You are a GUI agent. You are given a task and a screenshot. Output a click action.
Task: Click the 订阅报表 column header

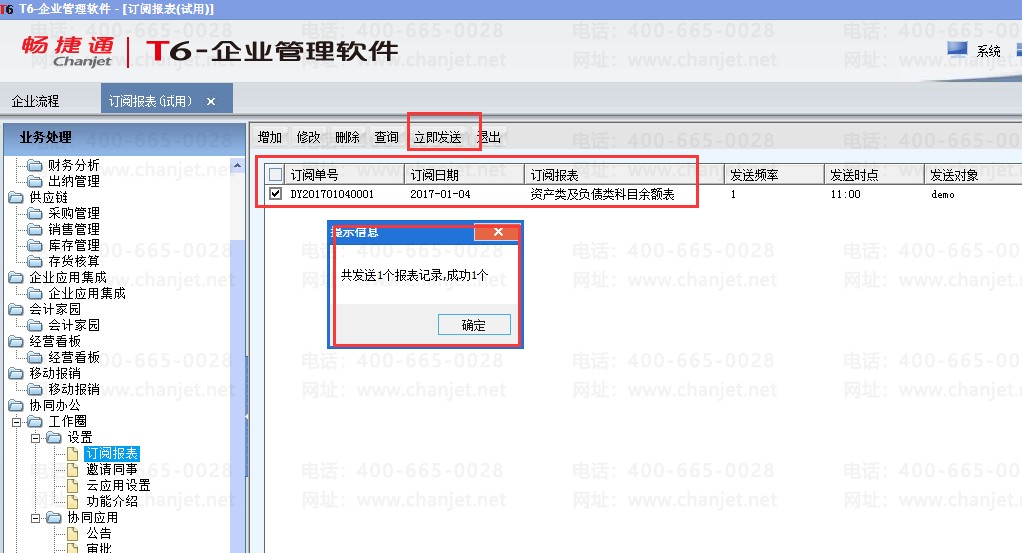click(624, 175)
